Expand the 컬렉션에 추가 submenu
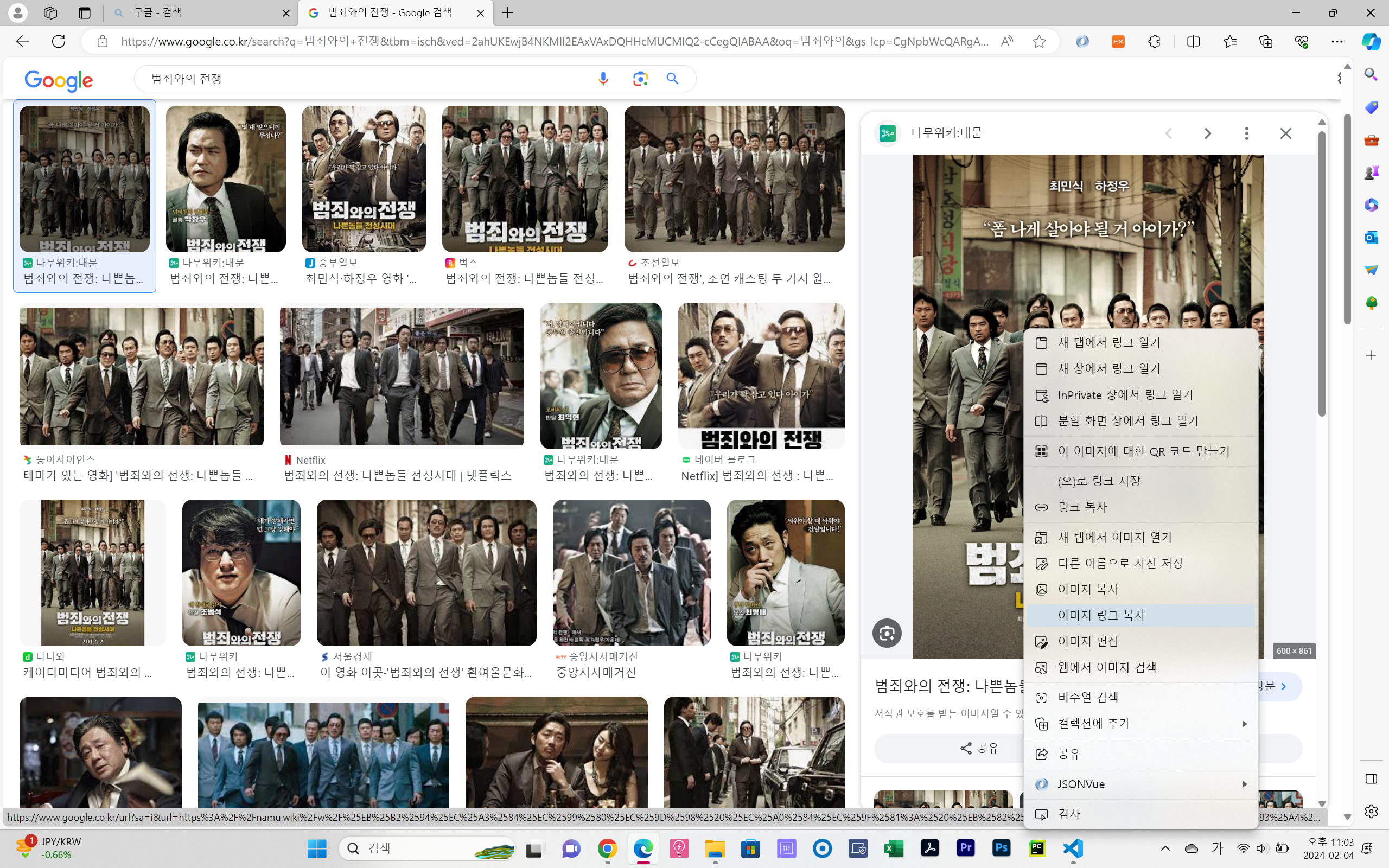Viewport: 1389px width, 868px height. pos(1141,723)
